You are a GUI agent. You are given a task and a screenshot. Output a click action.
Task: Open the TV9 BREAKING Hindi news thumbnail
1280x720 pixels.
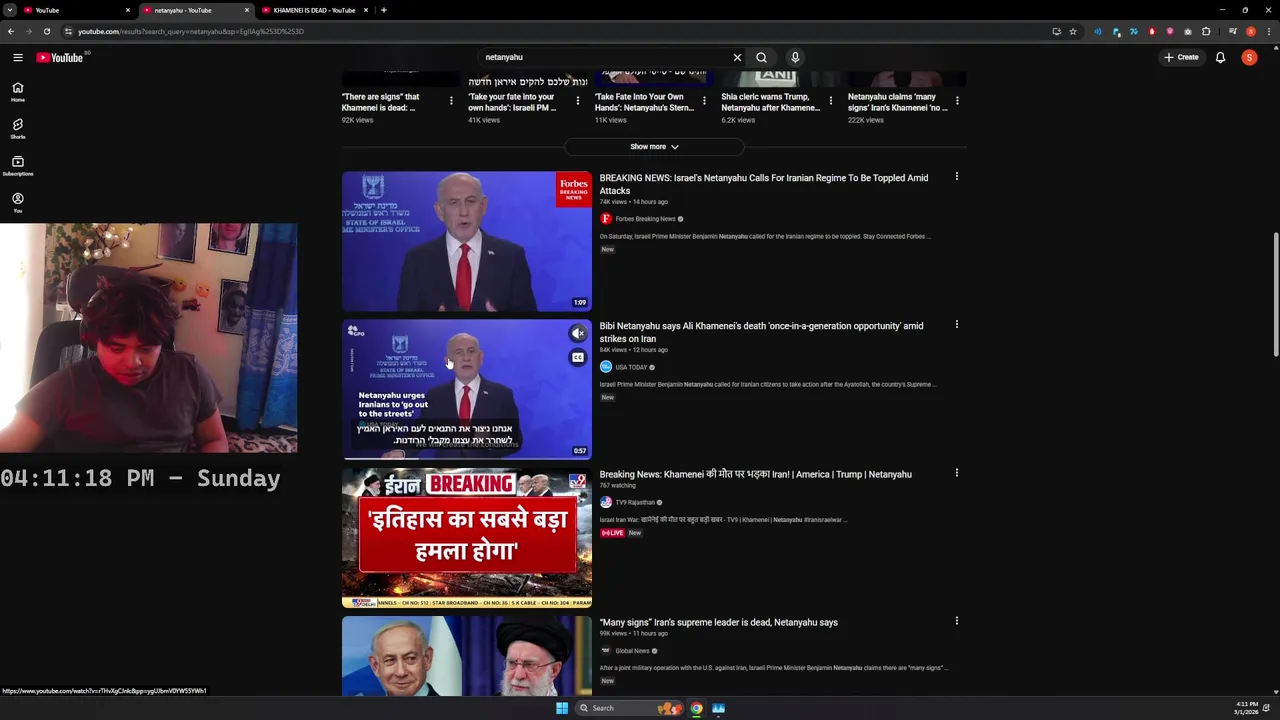(x=467, y=538)
